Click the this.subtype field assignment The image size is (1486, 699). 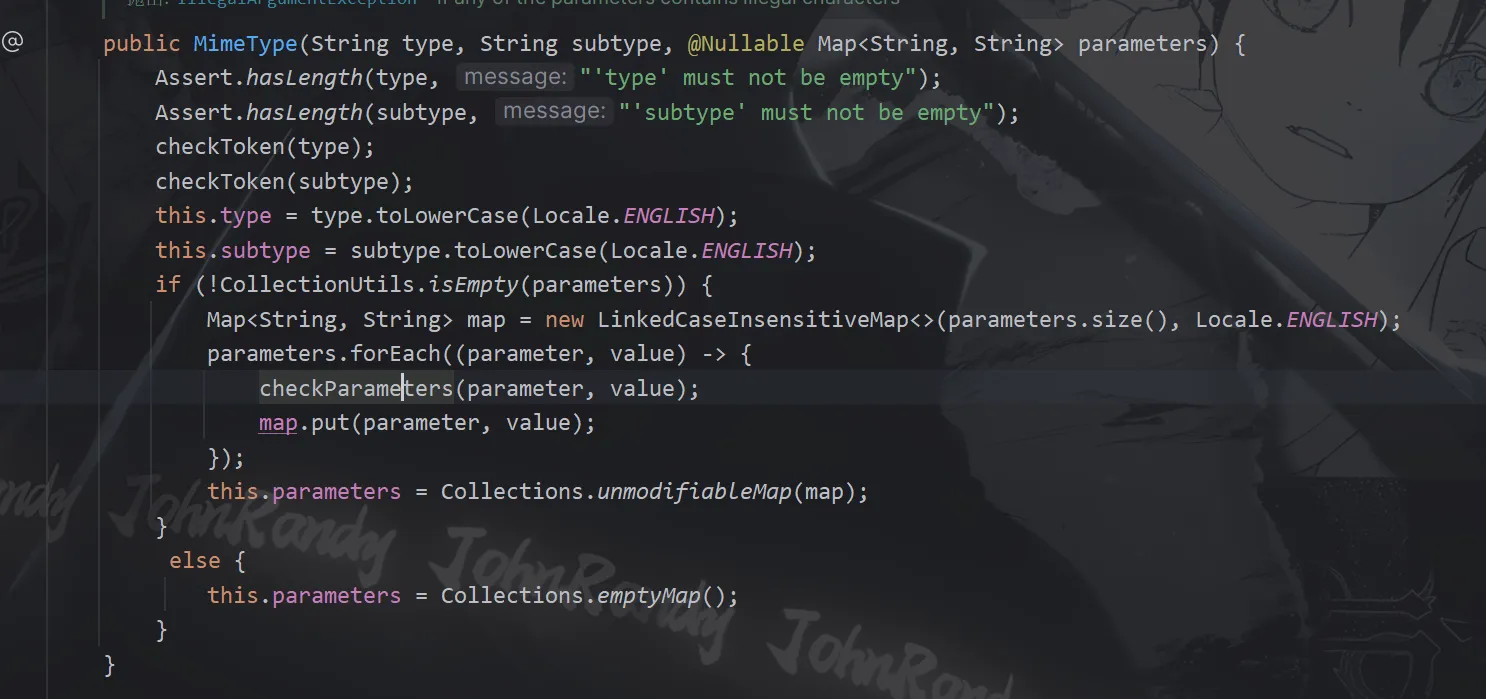(233, 251)
